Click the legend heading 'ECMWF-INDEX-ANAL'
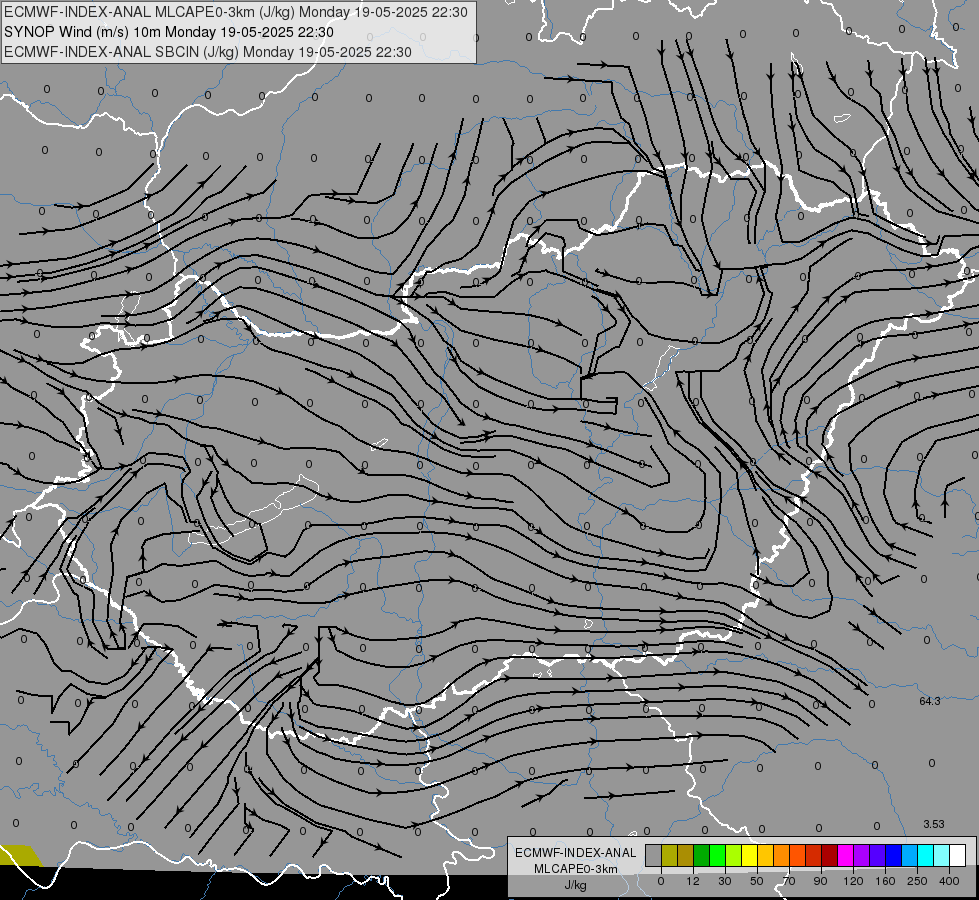This screenshot has height=900, width=979. click(x=575, y=853)
